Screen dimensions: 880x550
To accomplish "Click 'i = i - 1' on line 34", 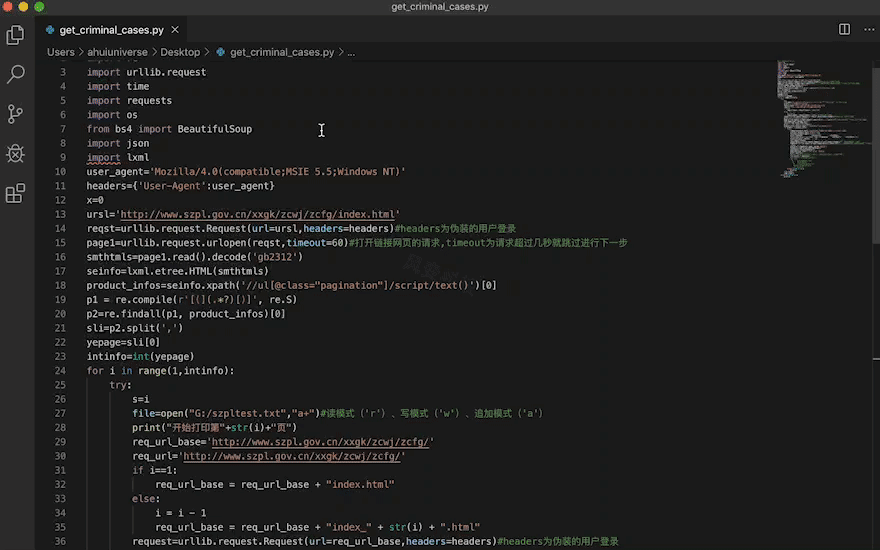I will point(181,513).
